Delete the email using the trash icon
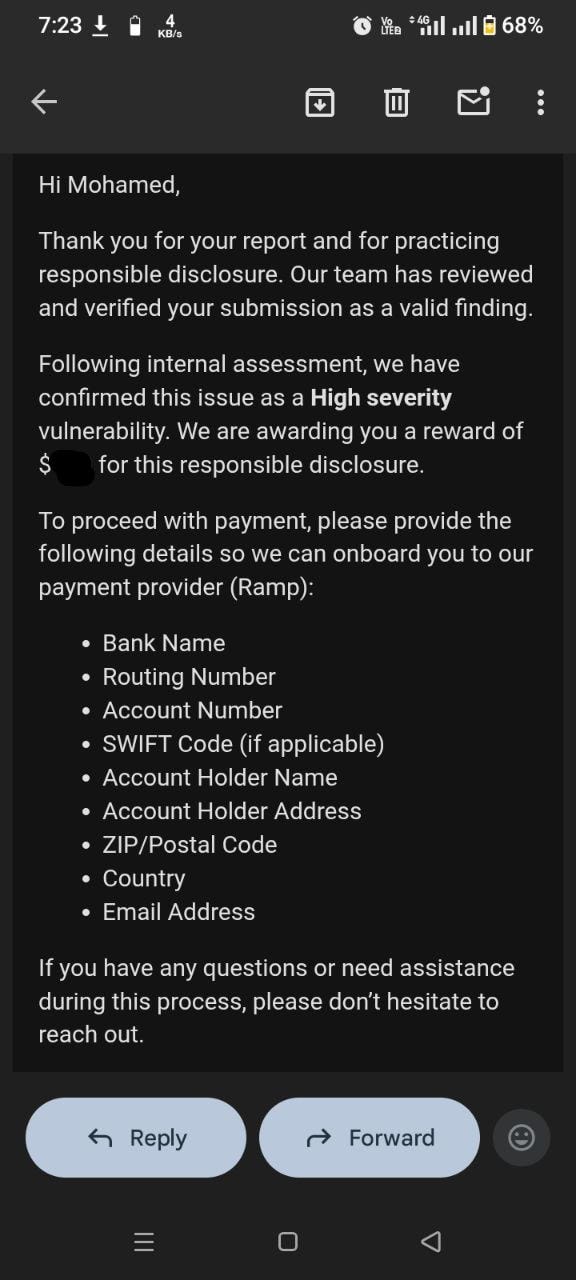Viewport: 576px width, 1280px height. pos(397,102)
